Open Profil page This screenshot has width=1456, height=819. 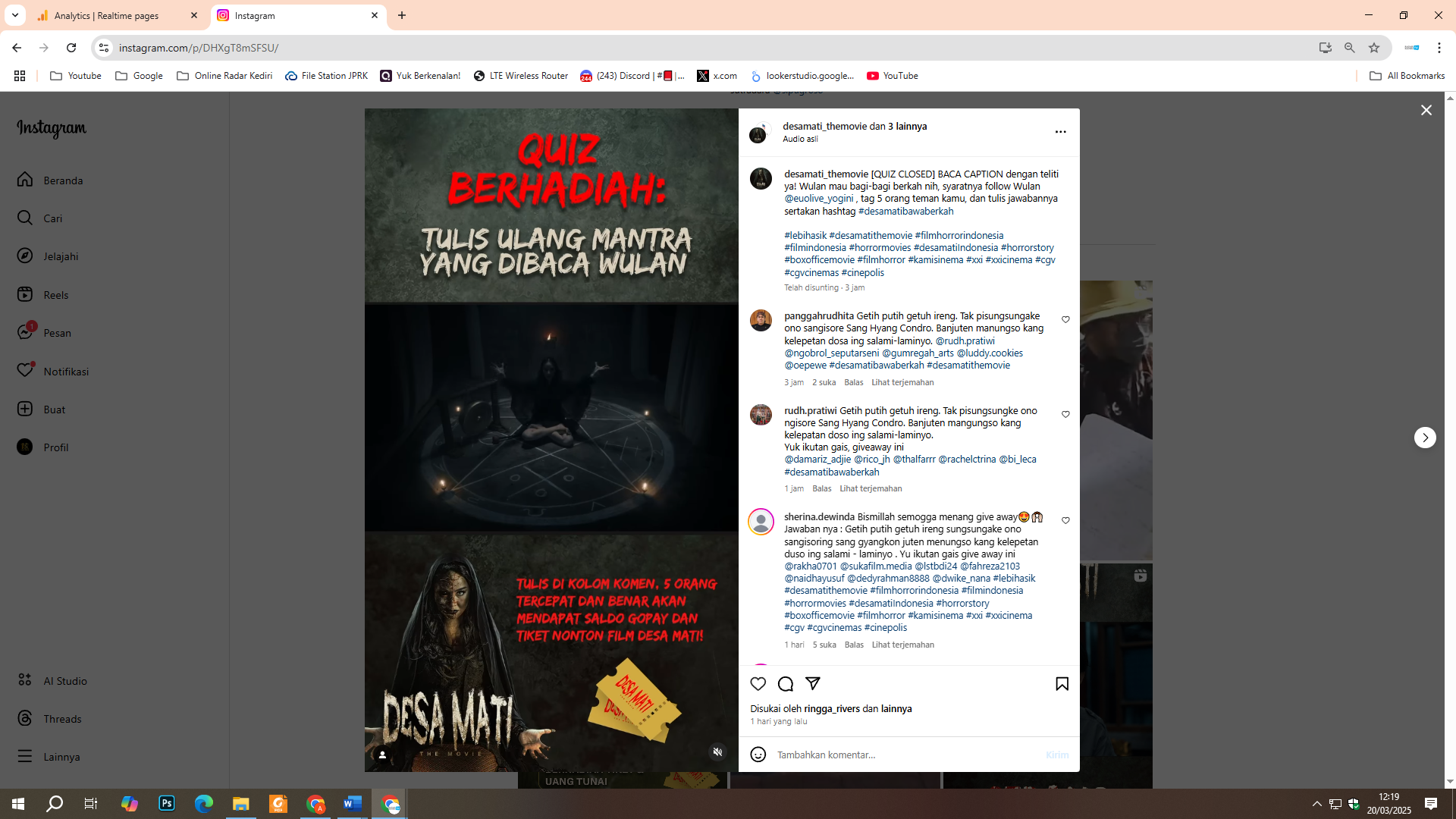pyautogui.click(x=42, y=447)
